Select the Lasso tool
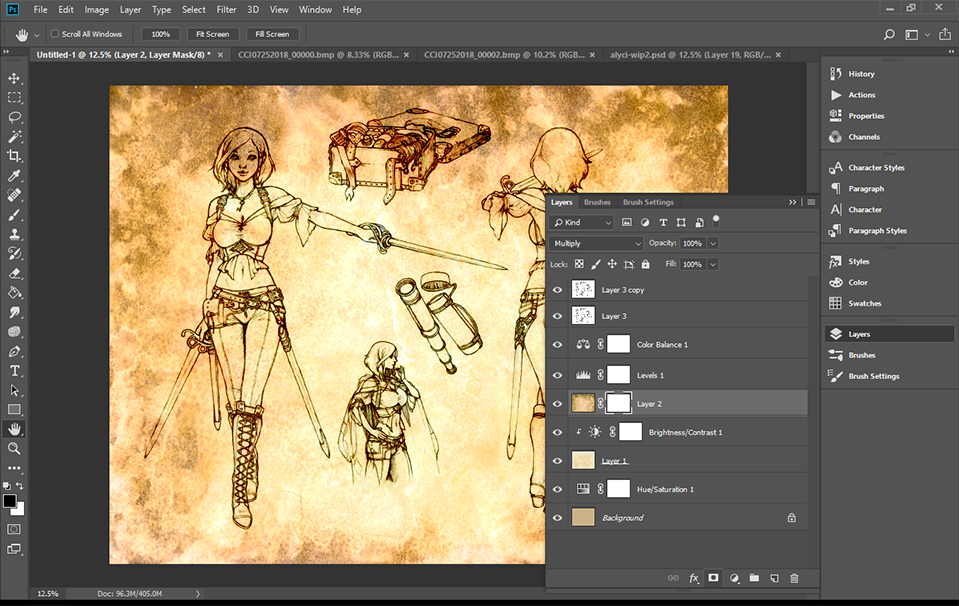Viewport: 959px width, 606px height. pyautogui.click(x=14, y=117)
